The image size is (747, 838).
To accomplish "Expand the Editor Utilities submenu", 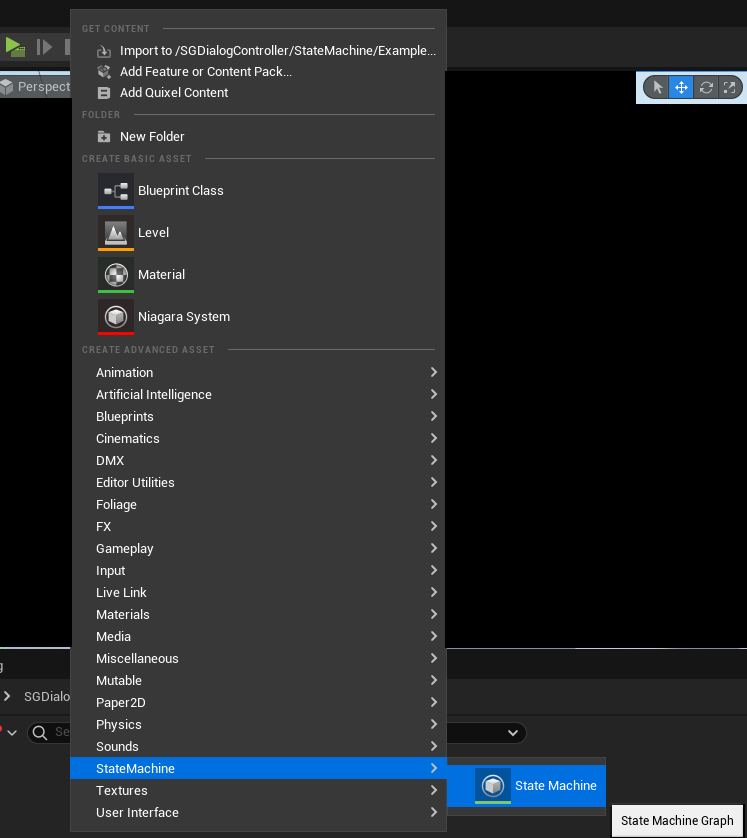I will pyautogui.click(x=258, y=482).
